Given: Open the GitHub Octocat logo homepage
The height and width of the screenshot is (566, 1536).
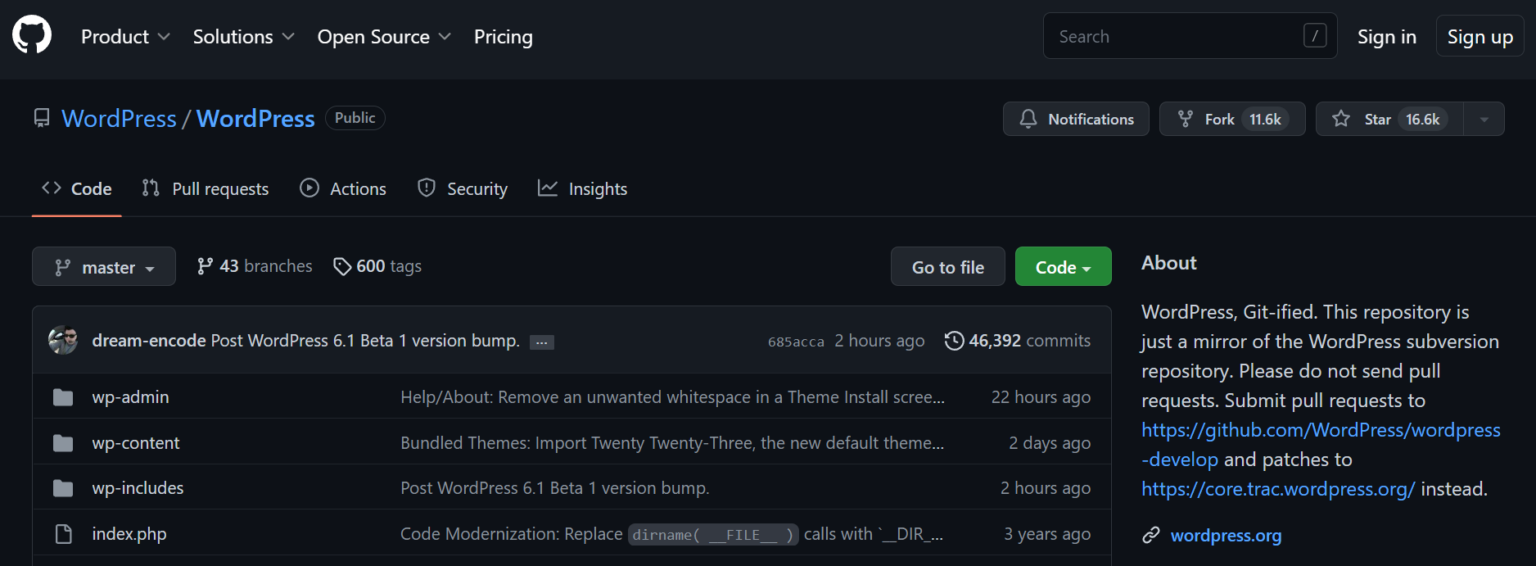Looking at the screenshot, I should pos(32,35).
